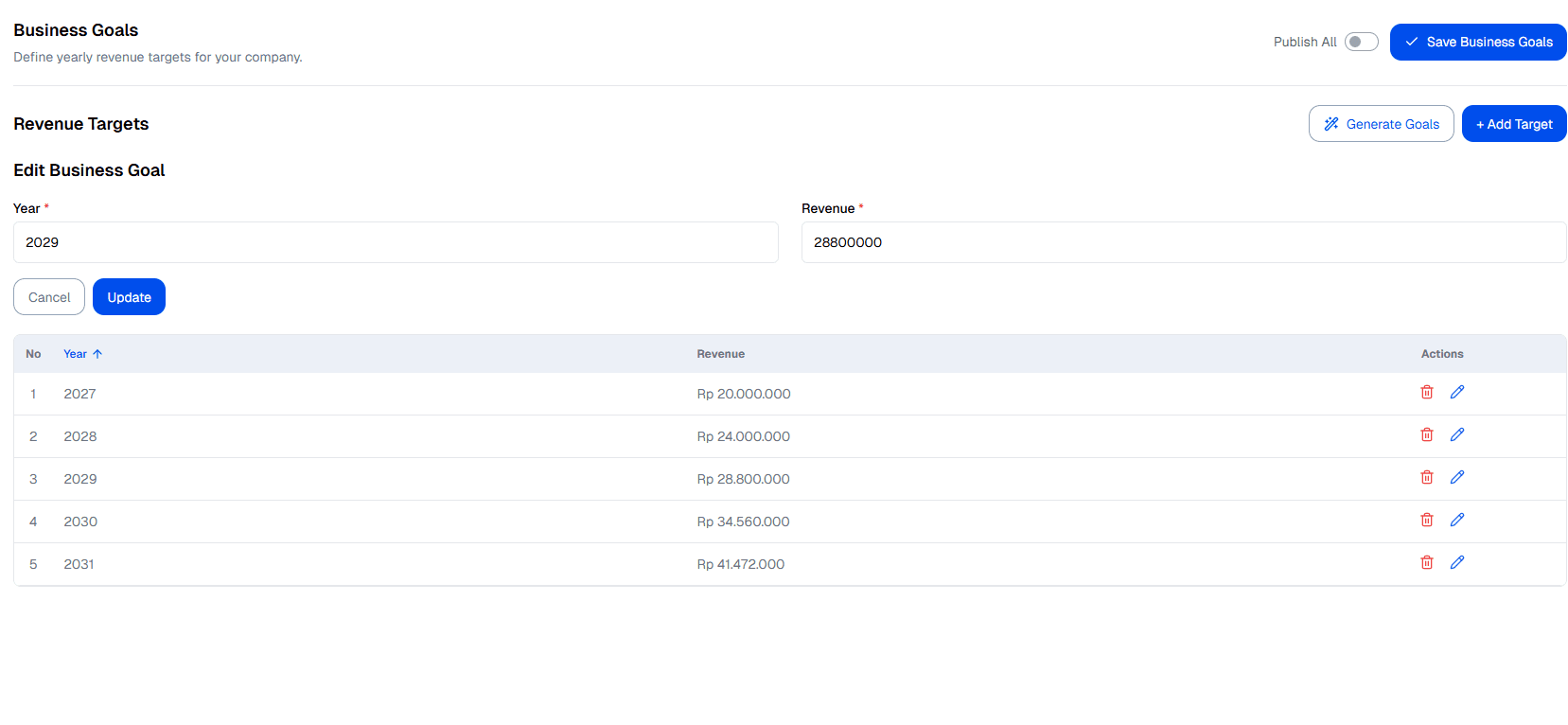Select the Rp 41.472.000 revenue cell
The width and height of the screenshot is (1568, 725).
(740, 564)
